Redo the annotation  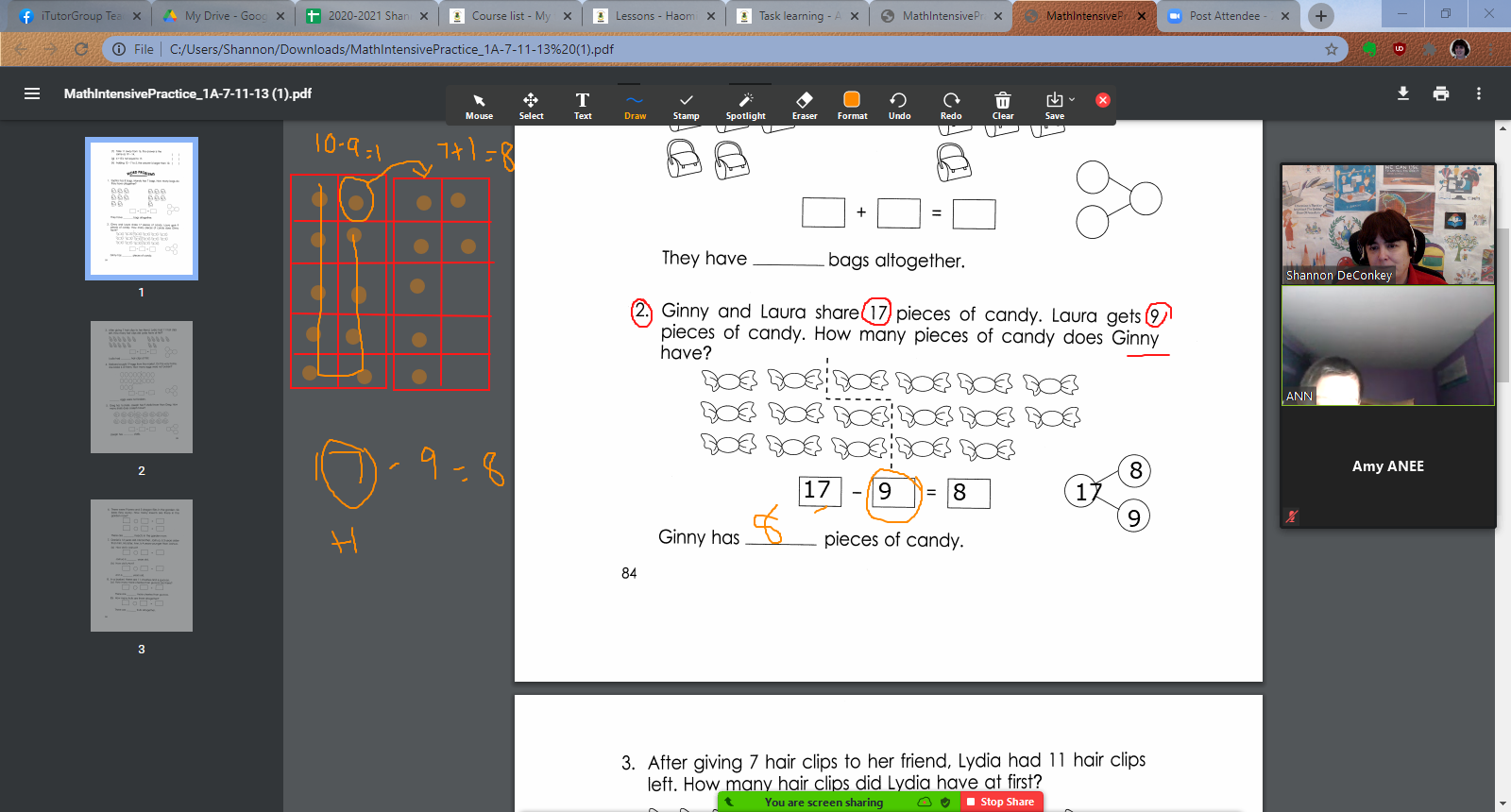click(951, 105)
